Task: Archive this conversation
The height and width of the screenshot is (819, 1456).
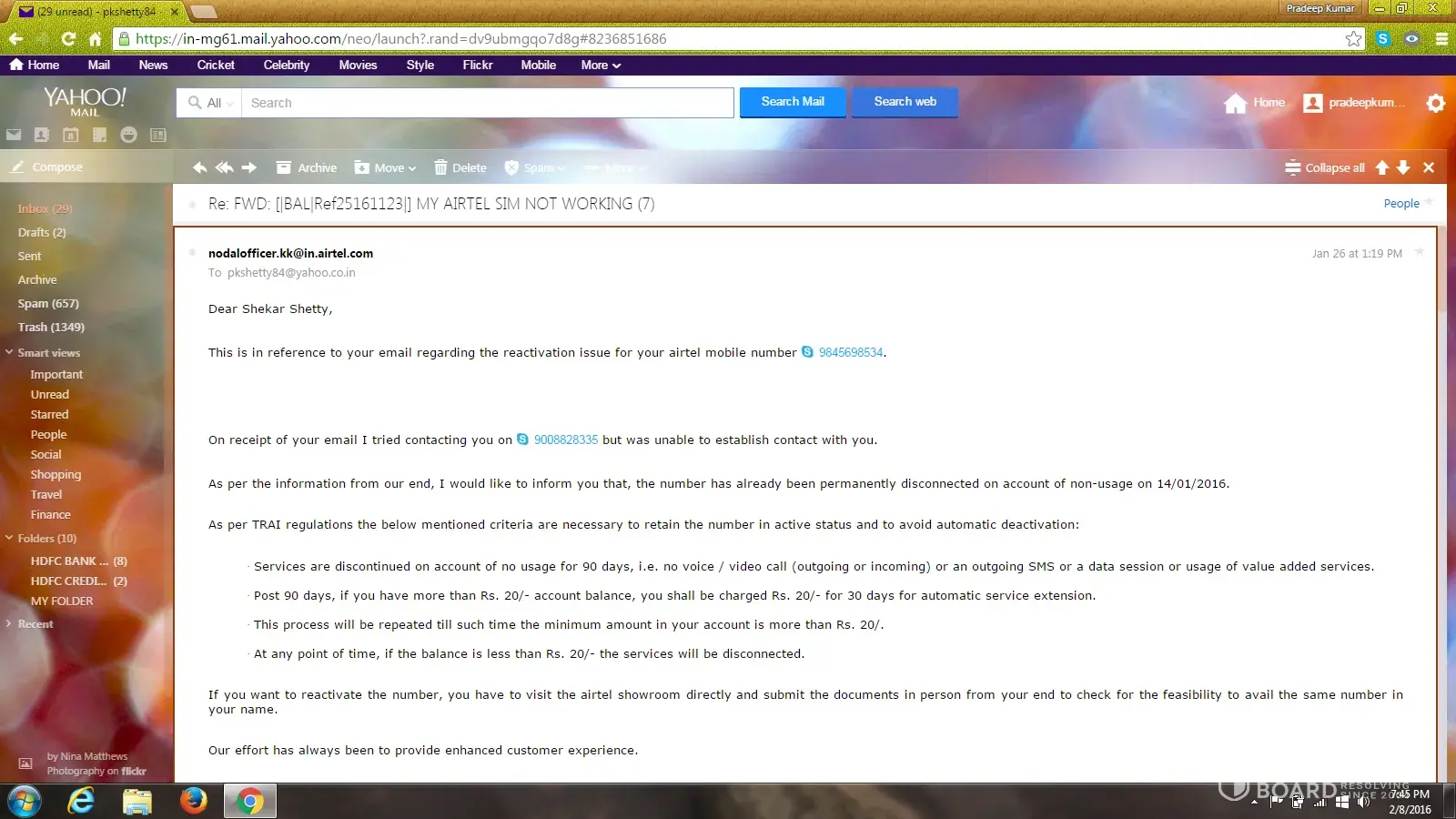Action: point(307,167)
